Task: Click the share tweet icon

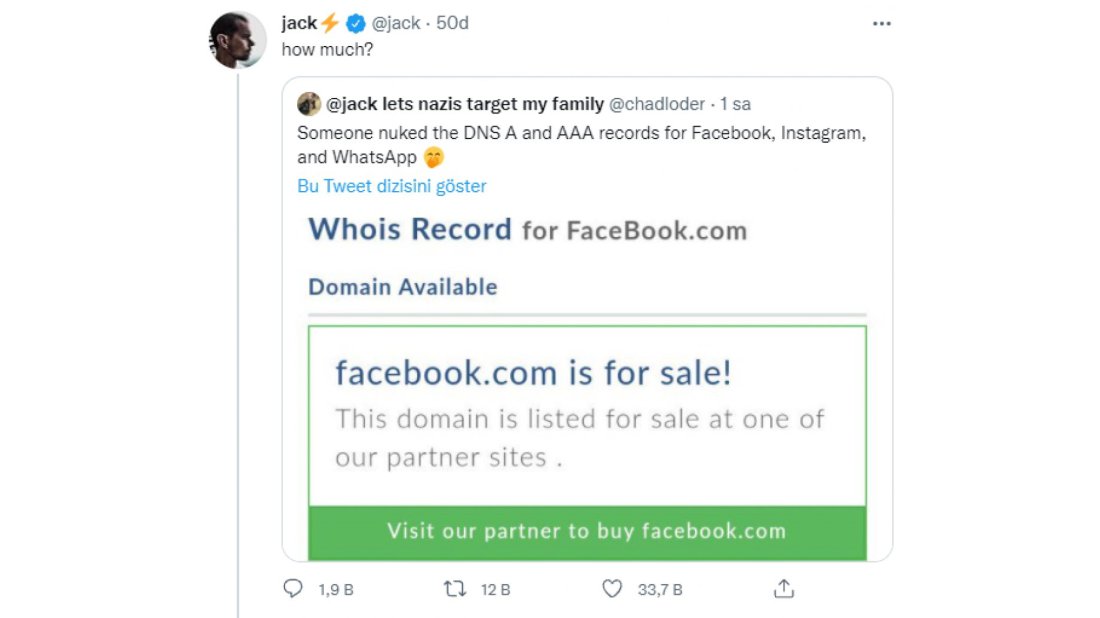Action: tap(785, 589)
